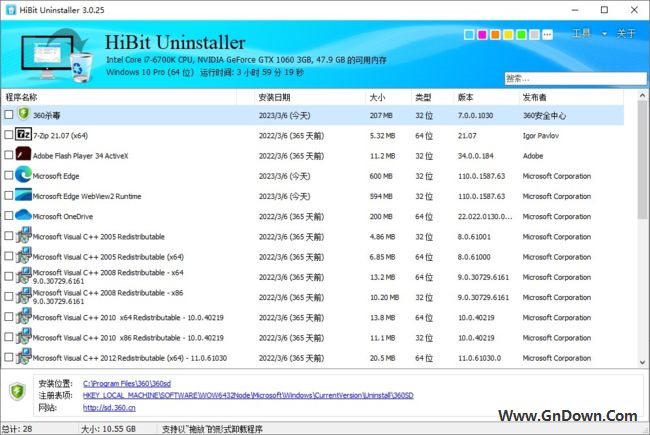
Task: Click the shield icon in details panel
Action: click(17, 391)
